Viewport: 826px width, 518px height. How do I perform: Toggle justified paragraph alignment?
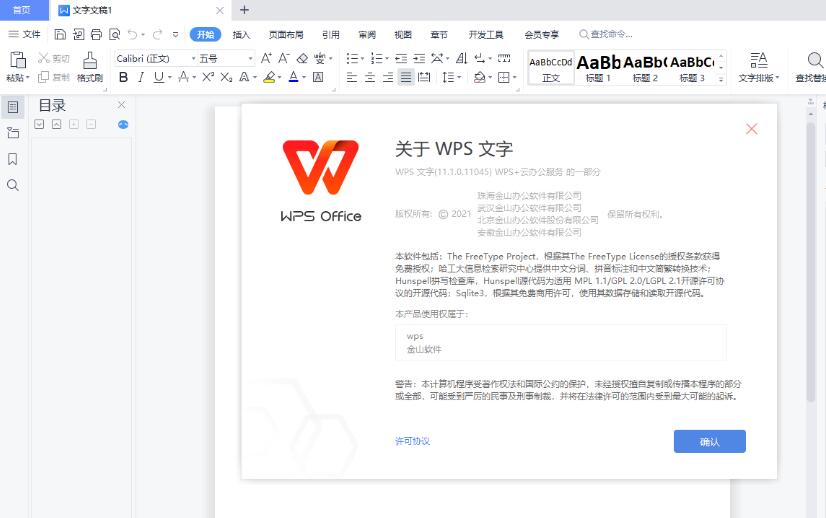406,77
